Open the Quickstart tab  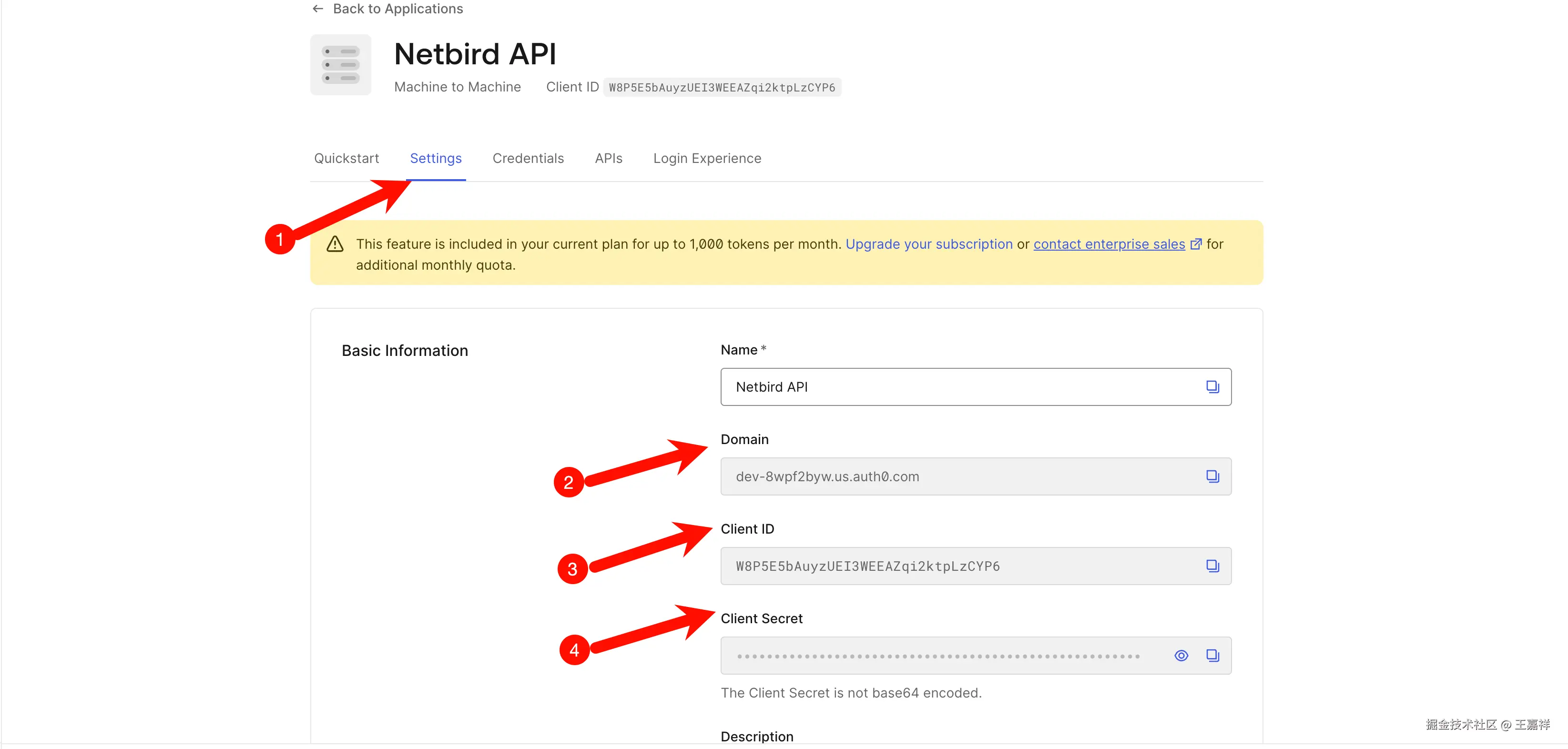(x=346, y=158)
